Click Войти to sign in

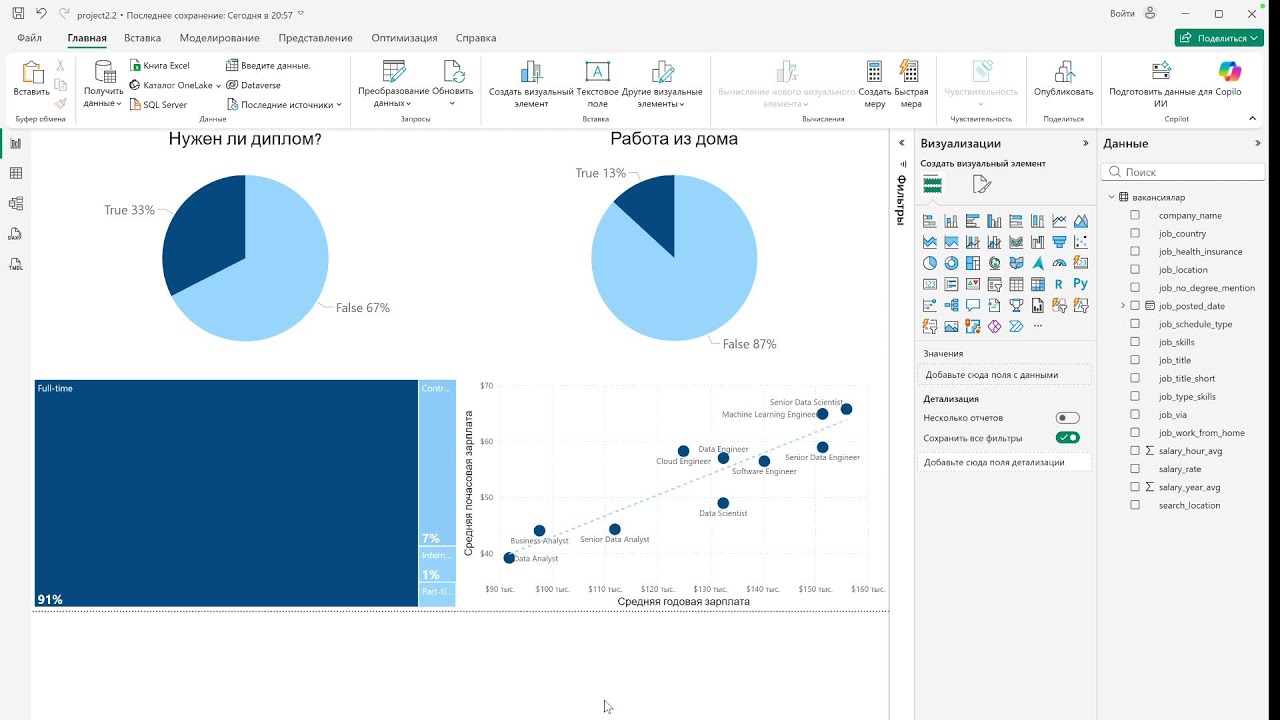tap(1122, 14)
